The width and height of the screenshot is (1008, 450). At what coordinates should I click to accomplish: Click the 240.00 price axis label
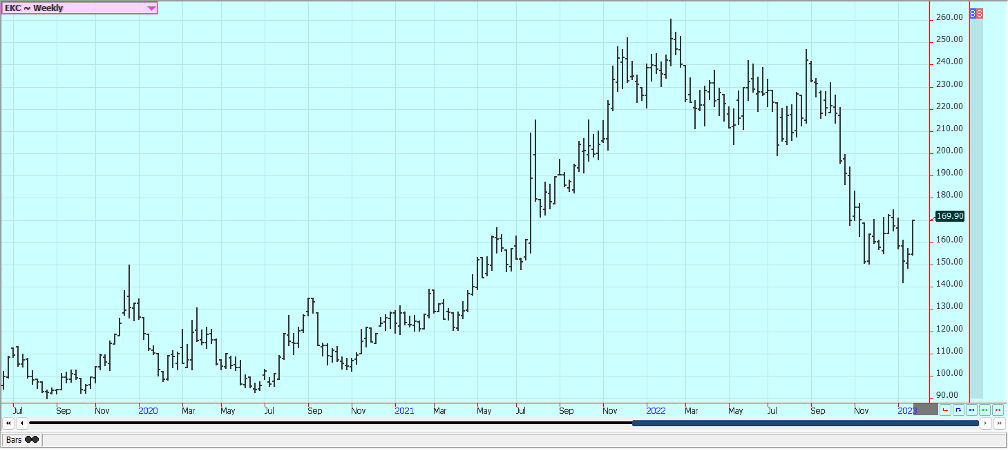coord(950,62)
